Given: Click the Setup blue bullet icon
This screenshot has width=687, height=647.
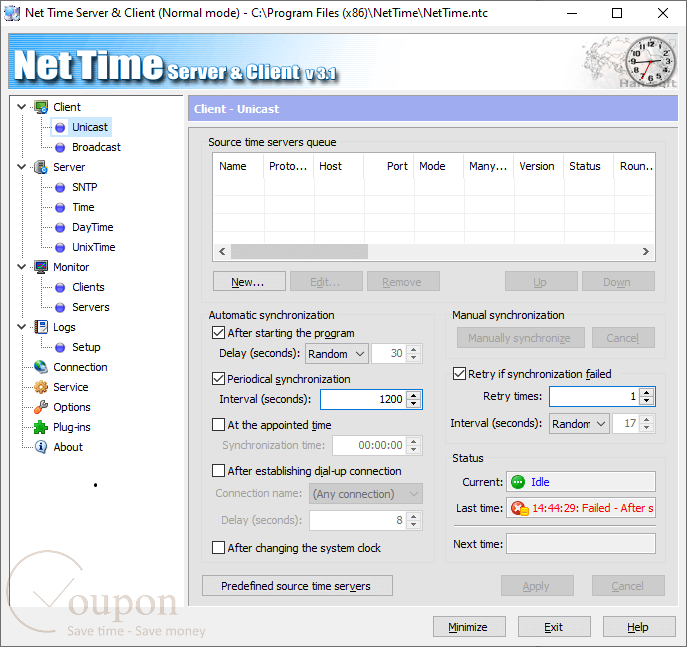Looking at the screenshot, I should (60, 347).
